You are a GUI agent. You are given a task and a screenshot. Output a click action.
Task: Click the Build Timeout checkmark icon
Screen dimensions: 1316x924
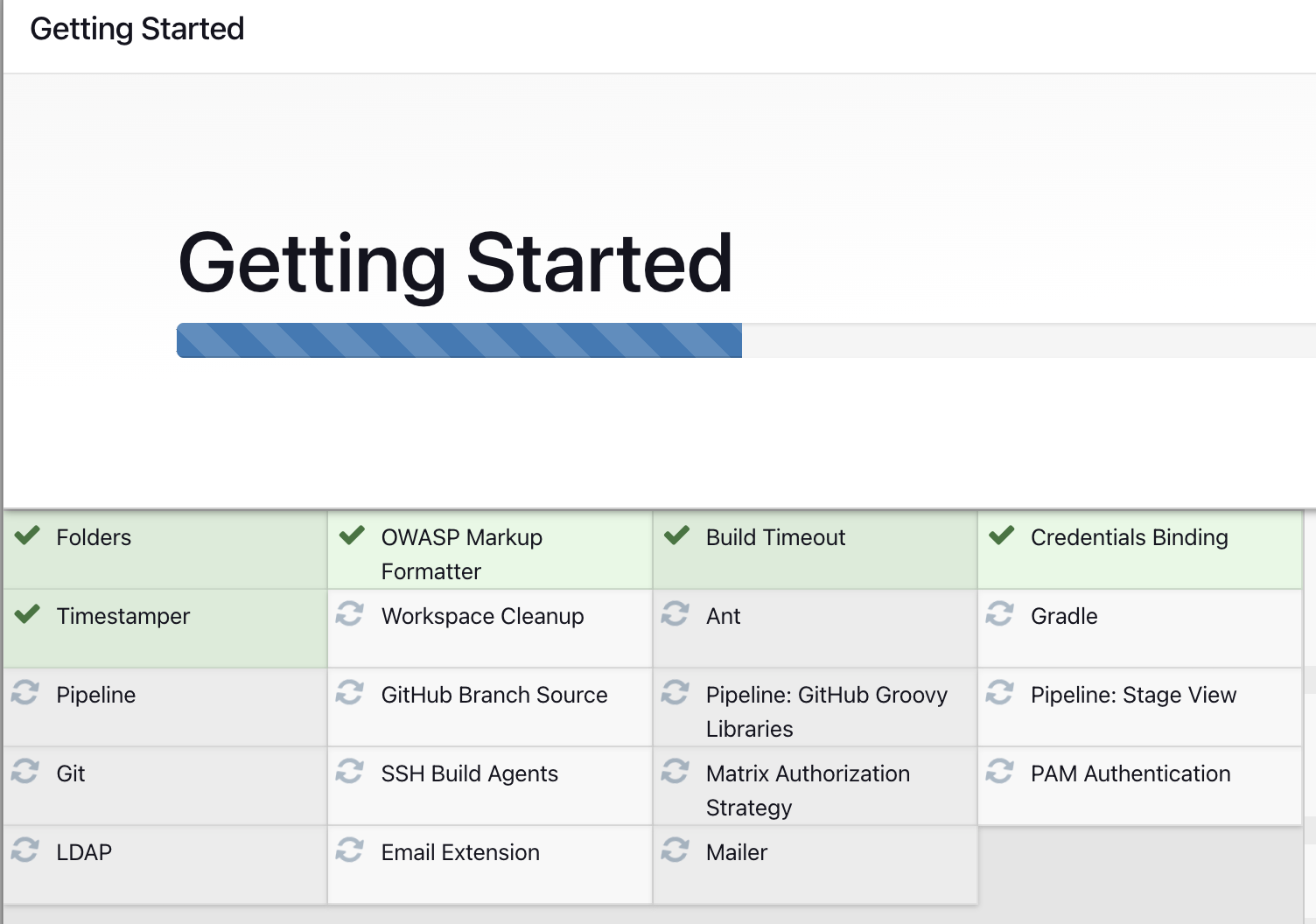[676, 535]
